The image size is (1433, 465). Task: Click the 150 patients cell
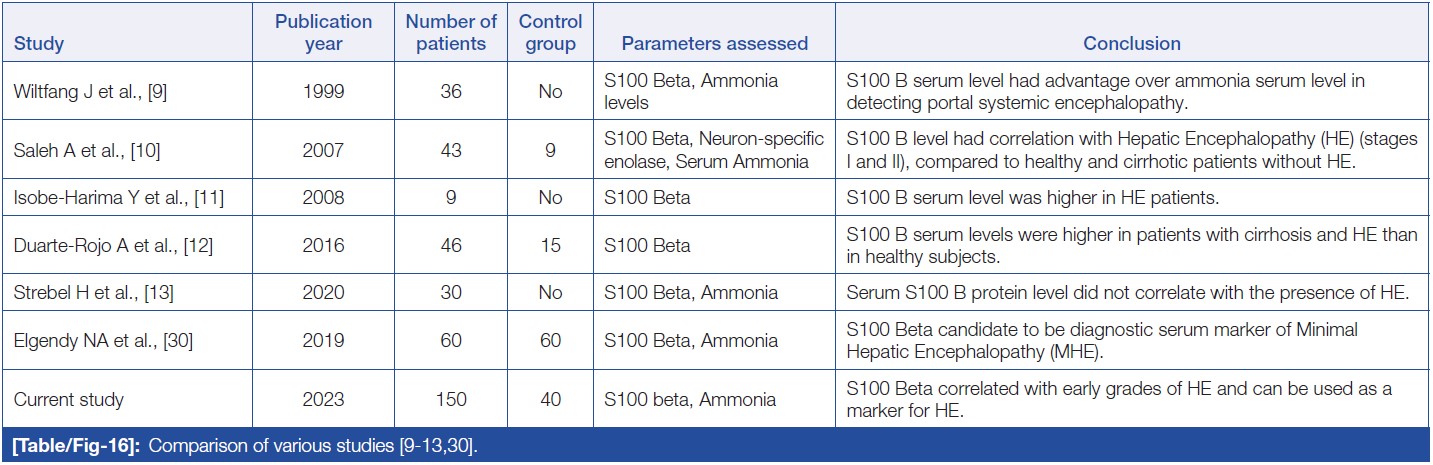pos(451,400)
